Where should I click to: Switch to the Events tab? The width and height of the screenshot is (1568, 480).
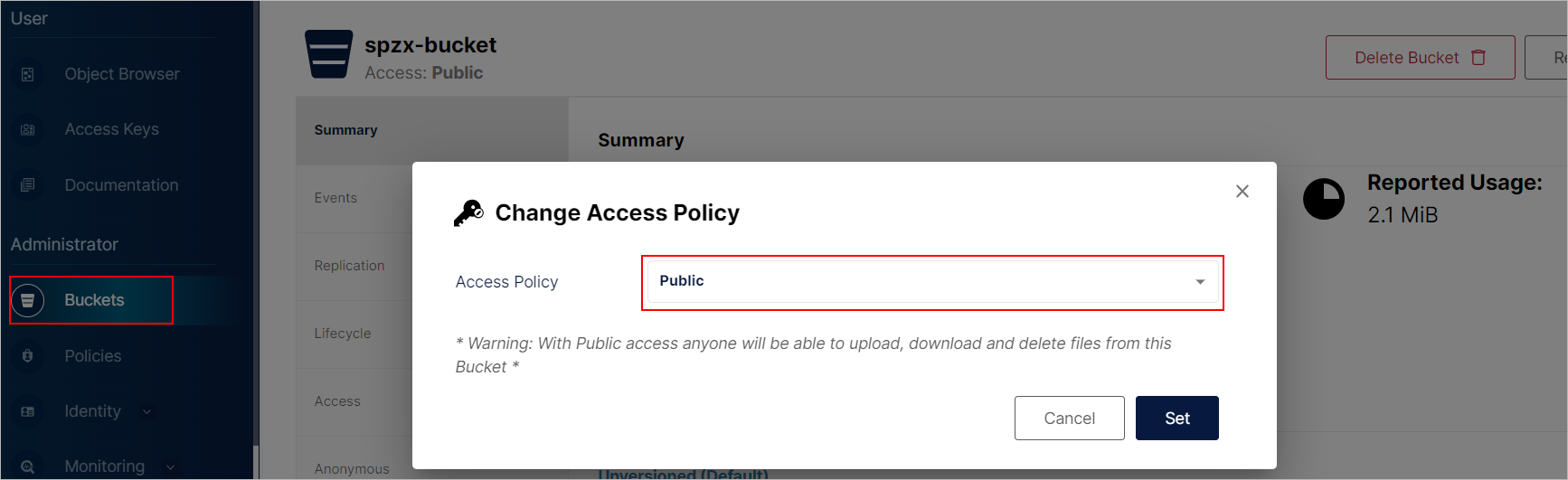335,198
